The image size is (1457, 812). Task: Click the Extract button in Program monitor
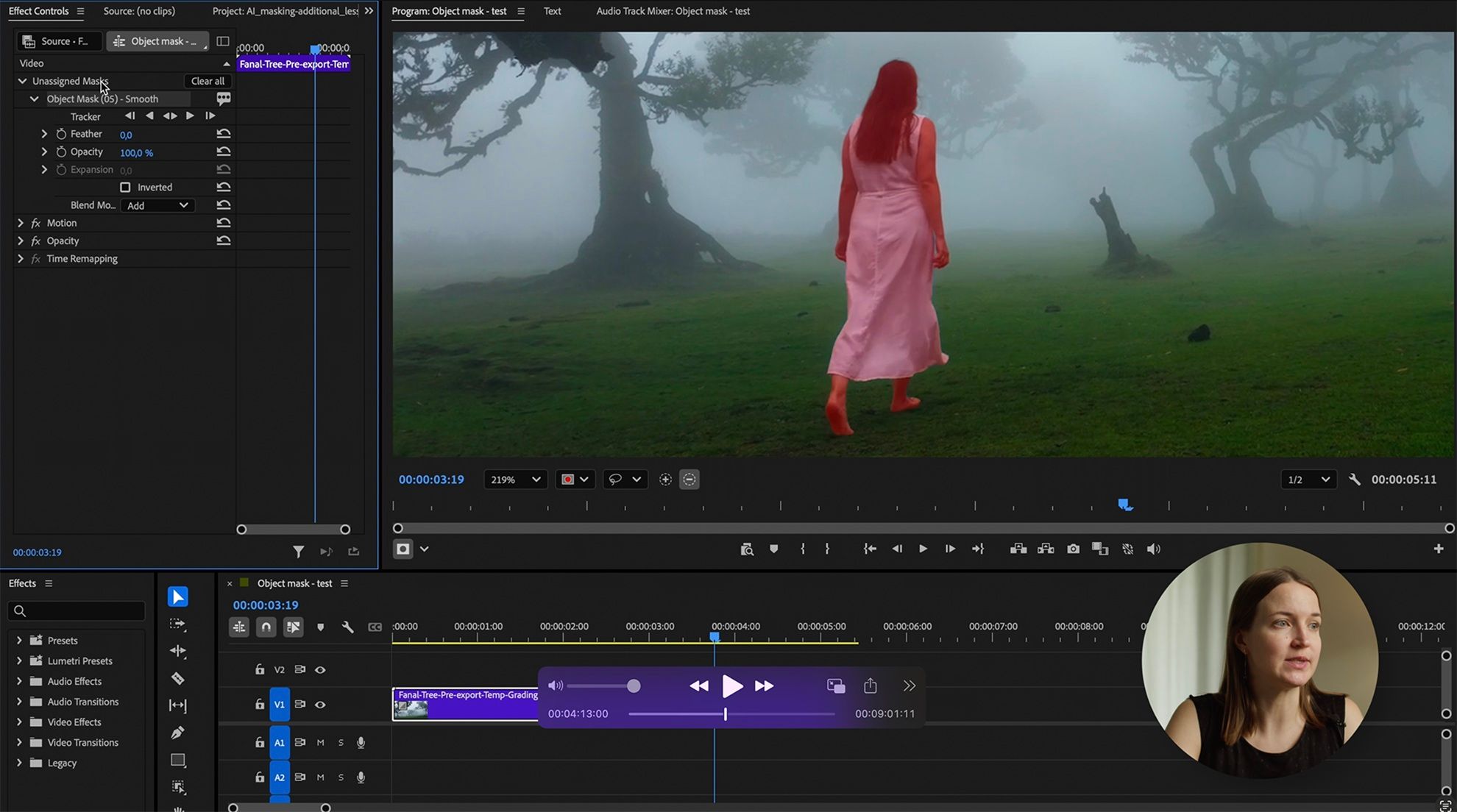pyautogui.click(x=1046, y=549)
